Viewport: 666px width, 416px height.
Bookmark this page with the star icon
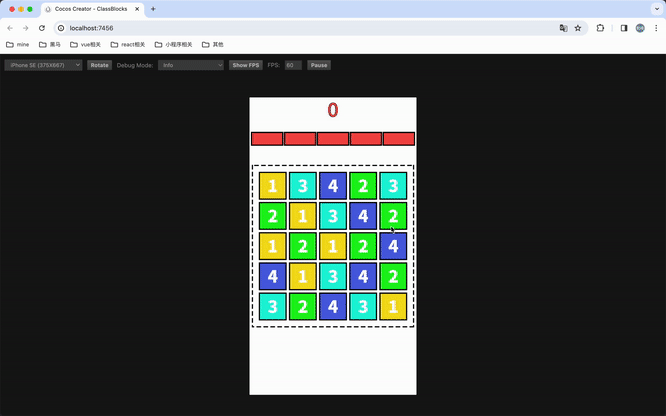pos(578,28)
